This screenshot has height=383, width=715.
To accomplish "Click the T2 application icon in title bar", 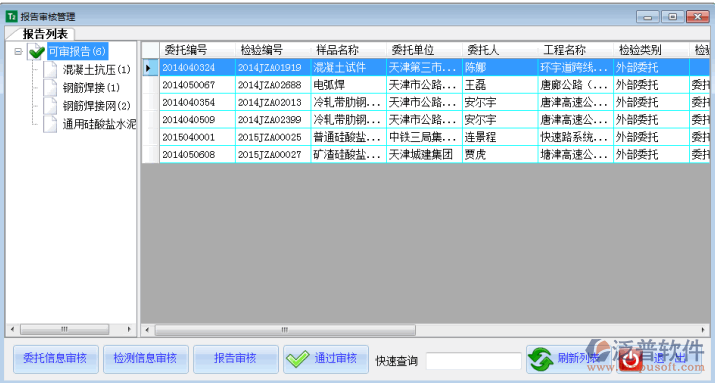I will [x=11, y=16].
